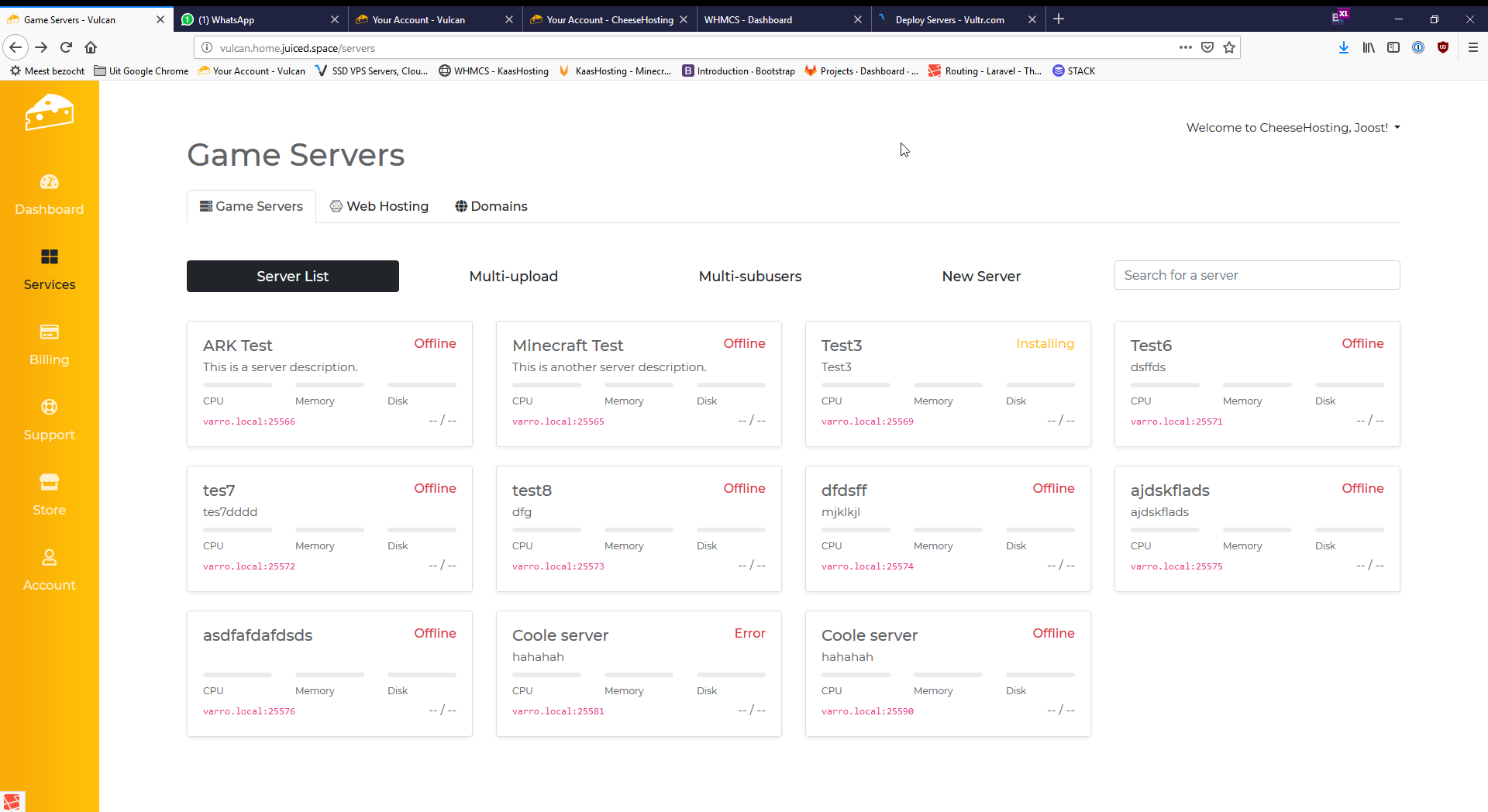Open Multi-subusers section

pos(749,277)
